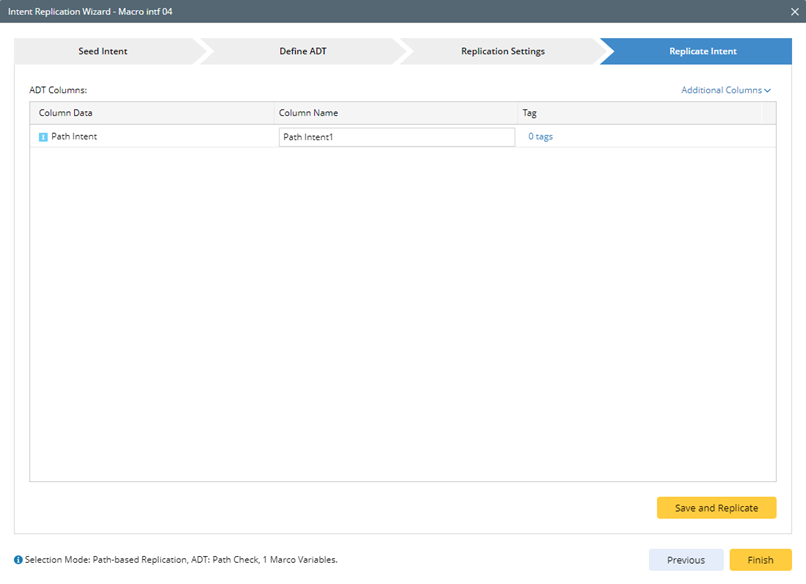Open the Replication Settings step
The width and height of the screenshot is (806, 584).
[x=502, y=51]
